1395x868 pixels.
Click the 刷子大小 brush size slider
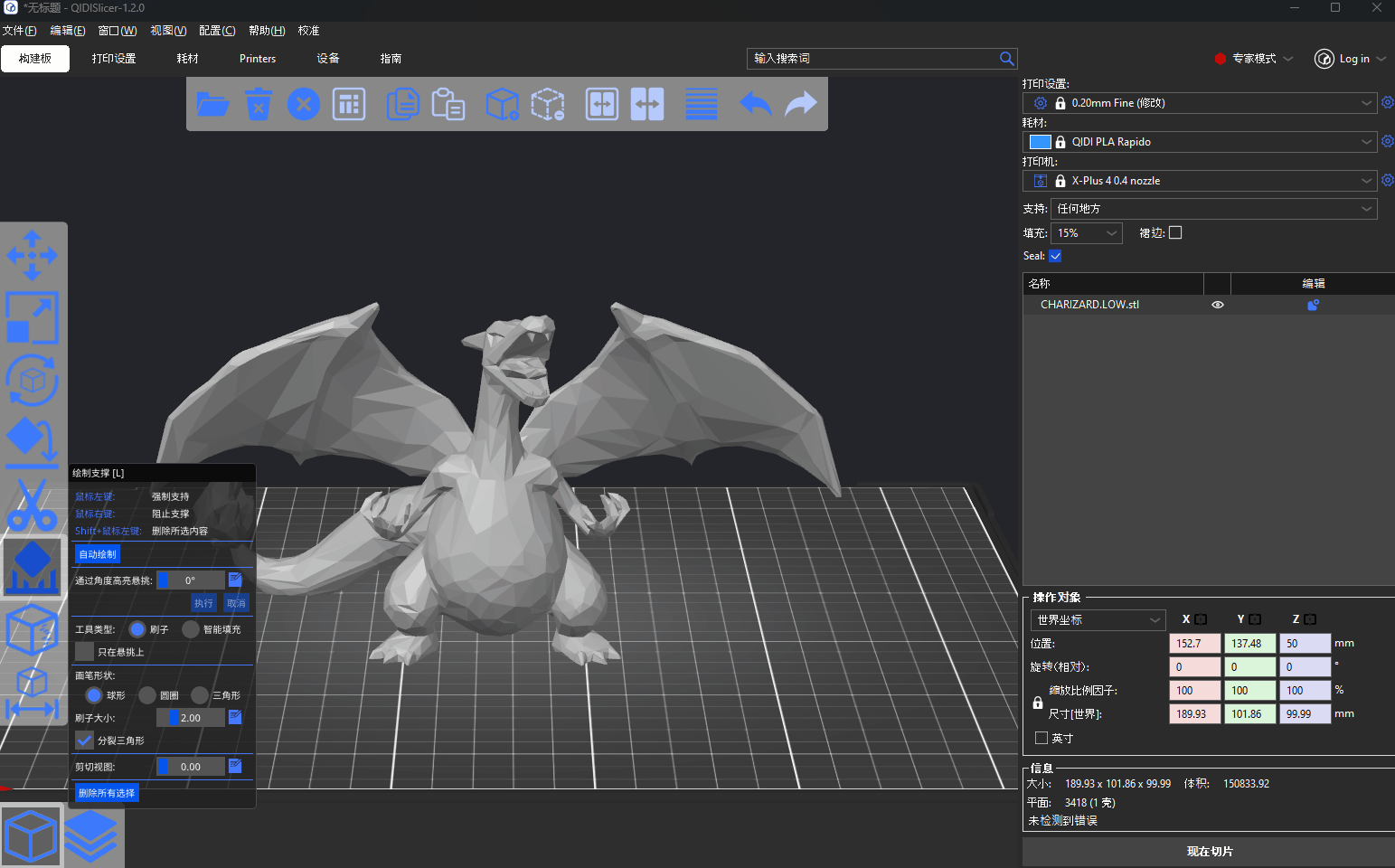click(x=191, y=718)
